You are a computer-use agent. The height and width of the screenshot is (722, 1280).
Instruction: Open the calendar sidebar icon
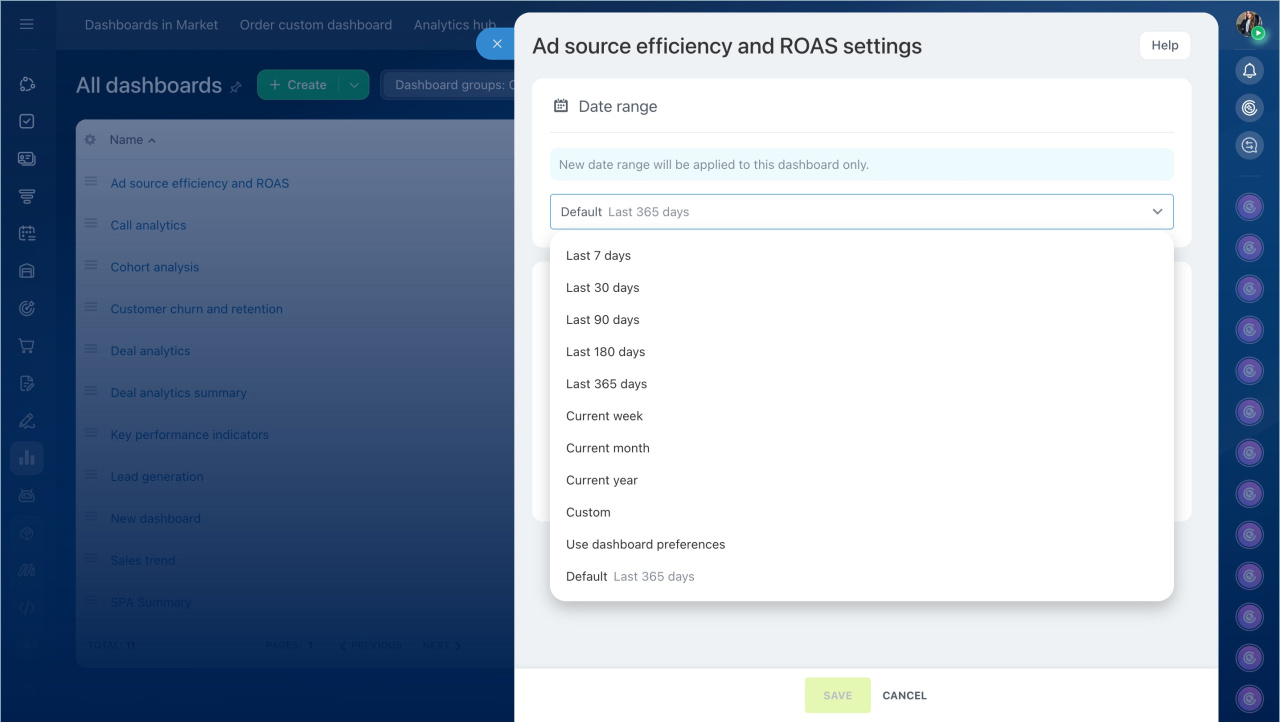[27, 233]
